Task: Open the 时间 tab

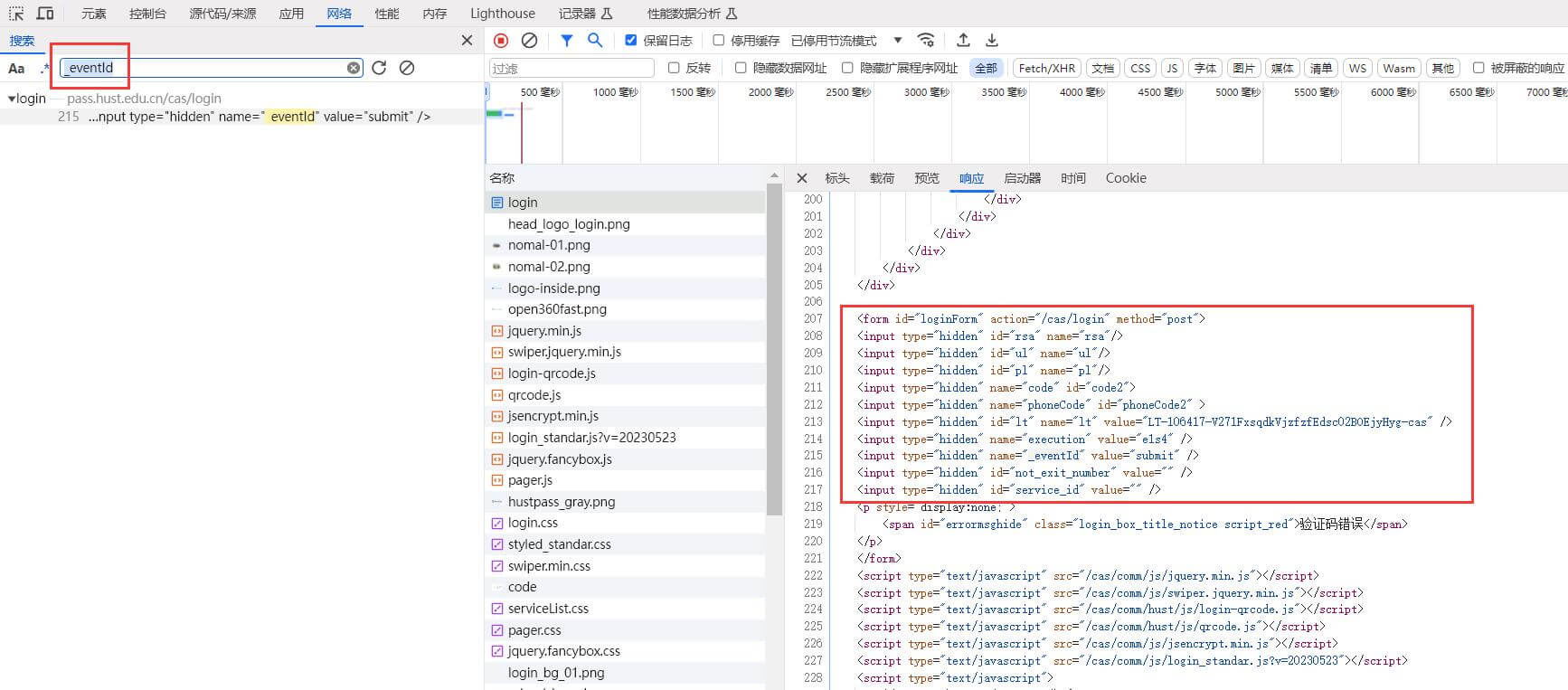Action: click(x=1073, y=178)
